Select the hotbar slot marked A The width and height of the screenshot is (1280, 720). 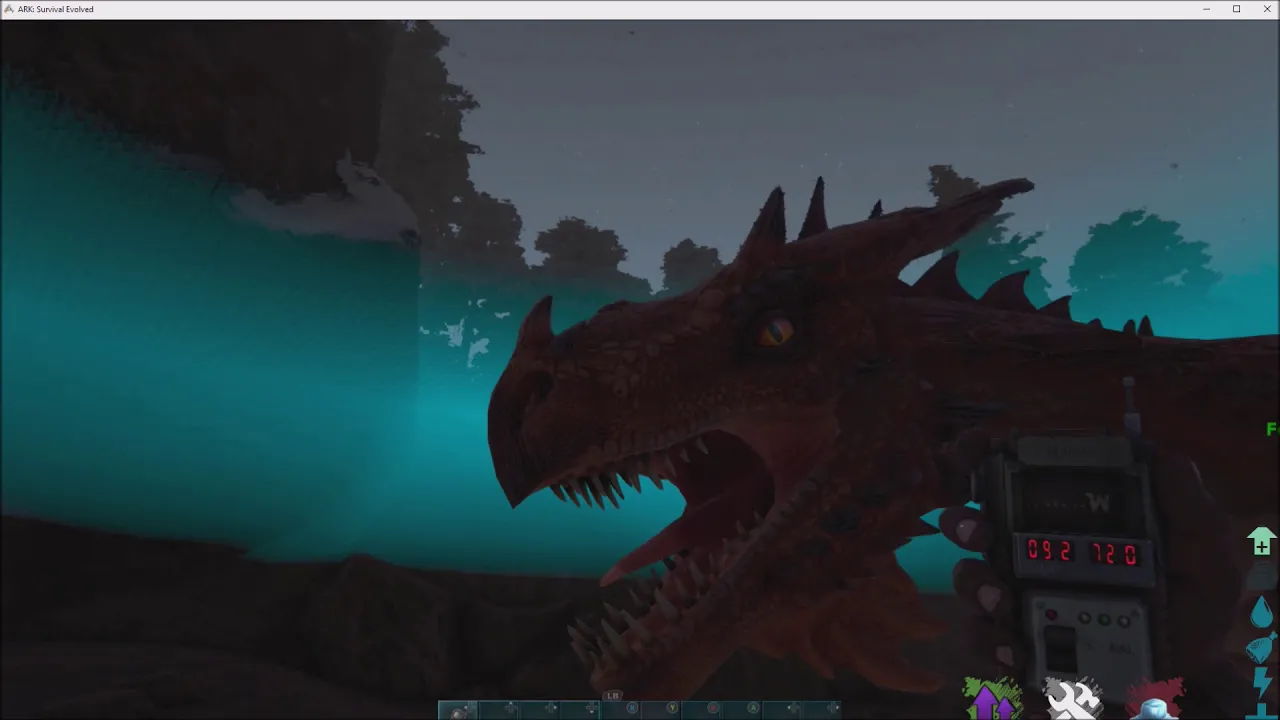(x=741, y=710)
